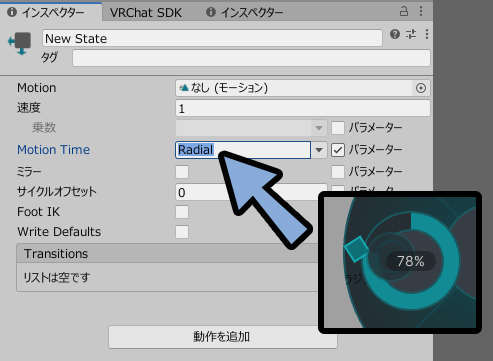This screenshot has width=493, height=361.
Task: Enable the multiplier parameter checkbox
Action: [338, 128]
